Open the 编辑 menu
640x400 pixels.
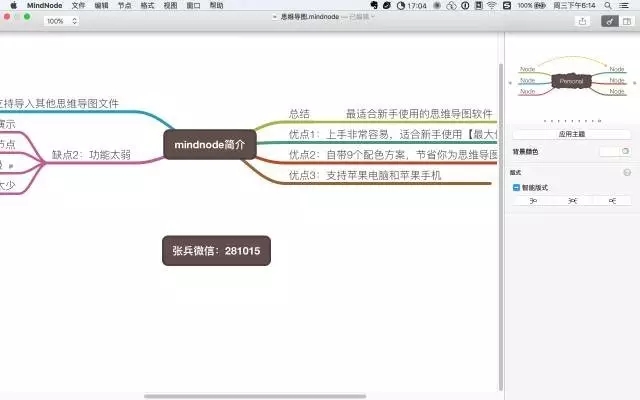point(101,5)
